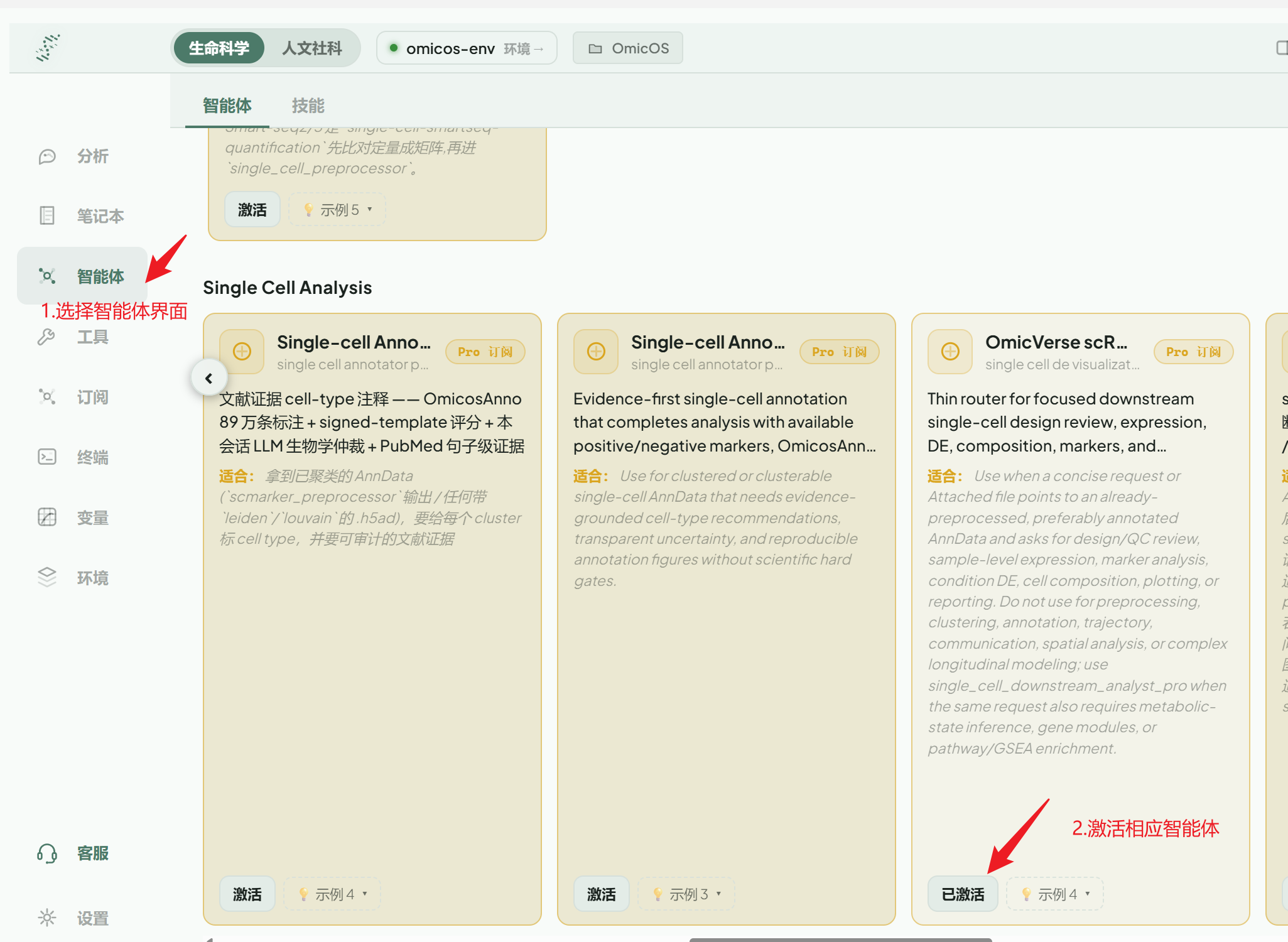Viewport: 1288px width, 942px height.
Task: Click the plus icon on first Single-cell Anno card
Action: 242,351
